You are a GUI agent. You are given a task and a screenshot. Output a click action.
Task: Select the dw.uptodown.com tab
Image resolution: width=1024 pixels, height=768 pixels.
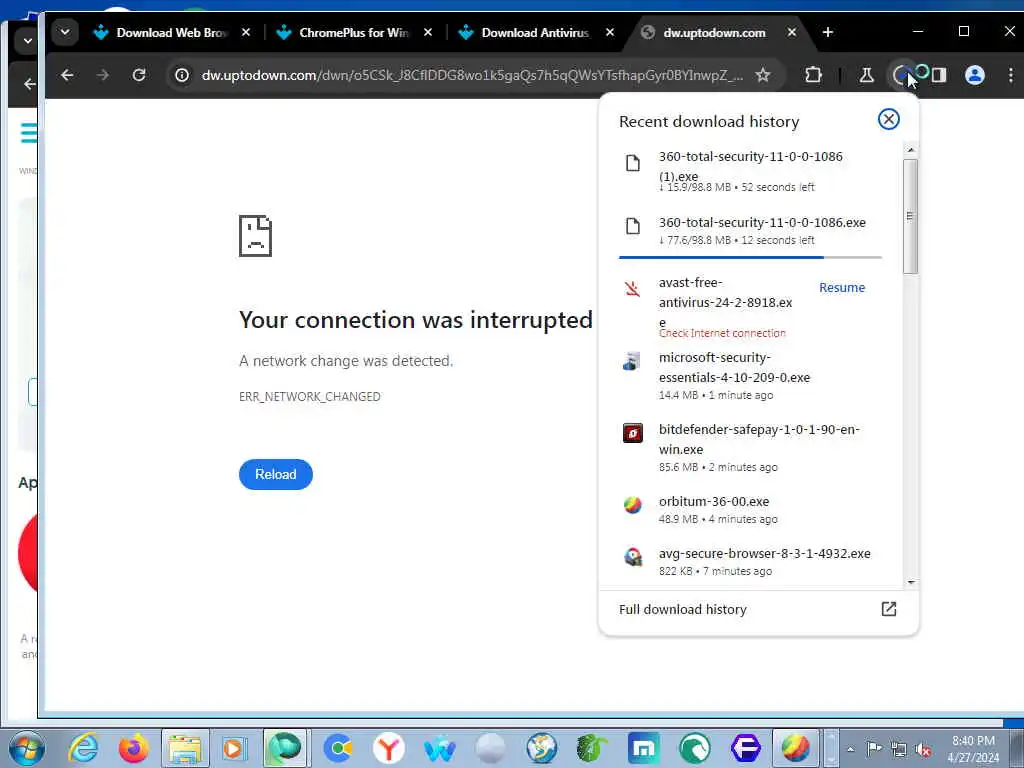714,33
